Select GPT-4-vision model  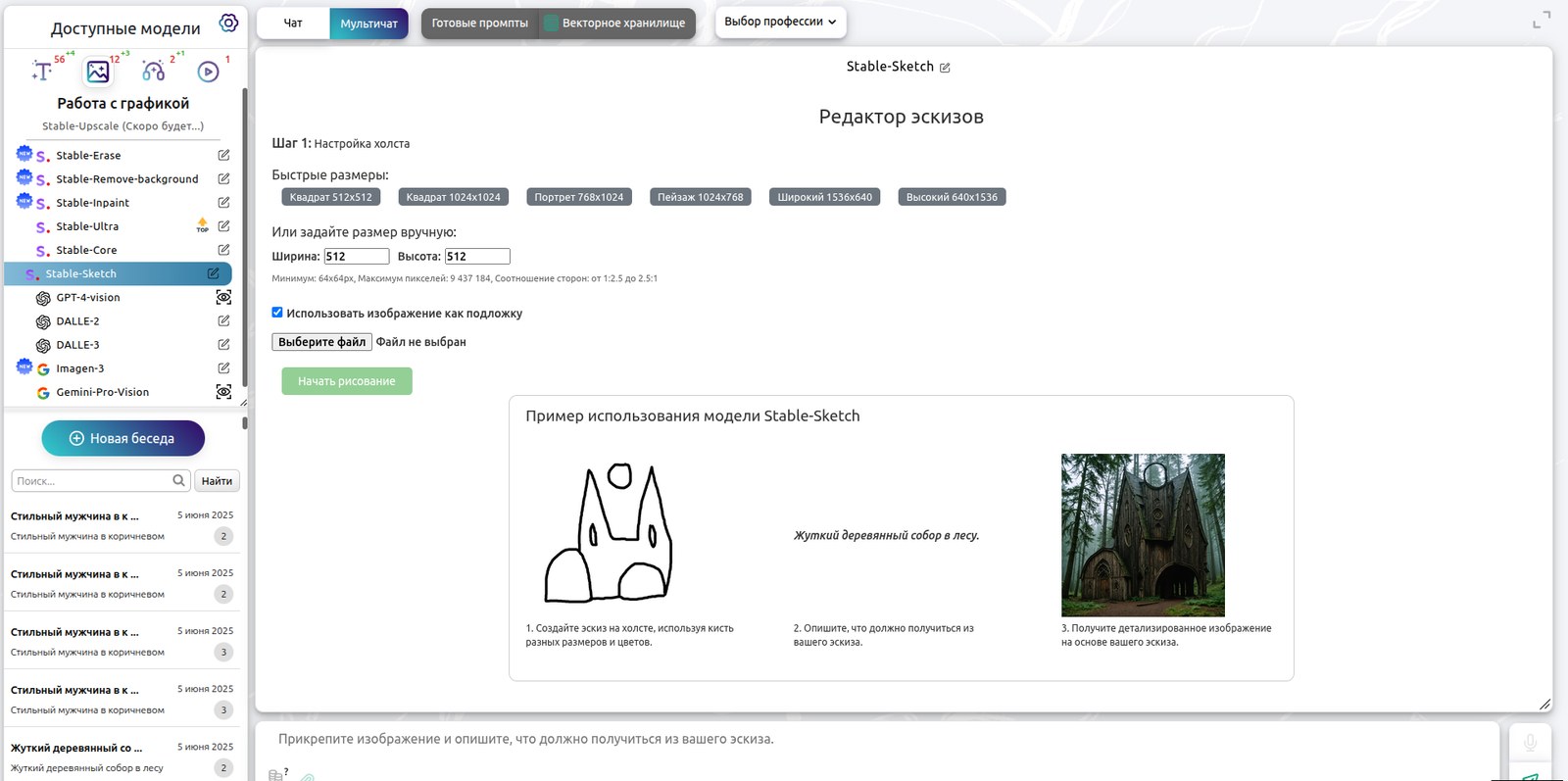(x=88, y=297)
